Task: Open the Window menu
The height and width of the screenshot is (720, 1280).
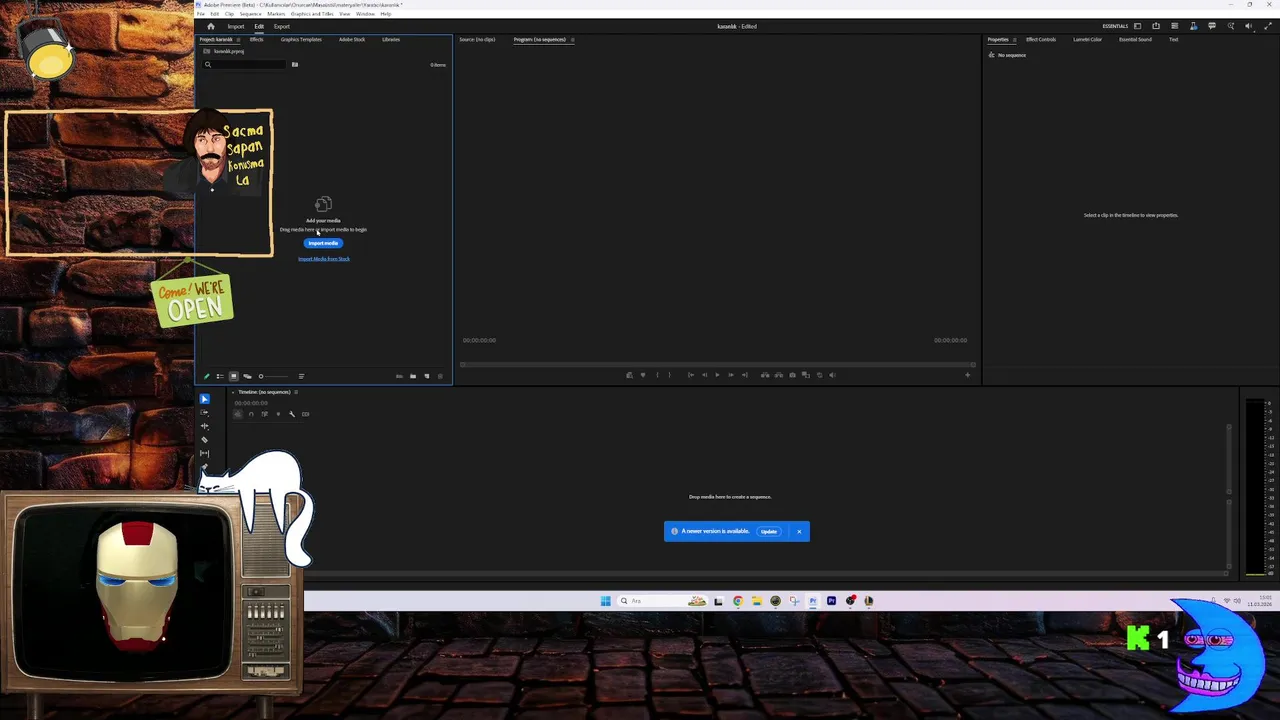Action: click(365, 14)
